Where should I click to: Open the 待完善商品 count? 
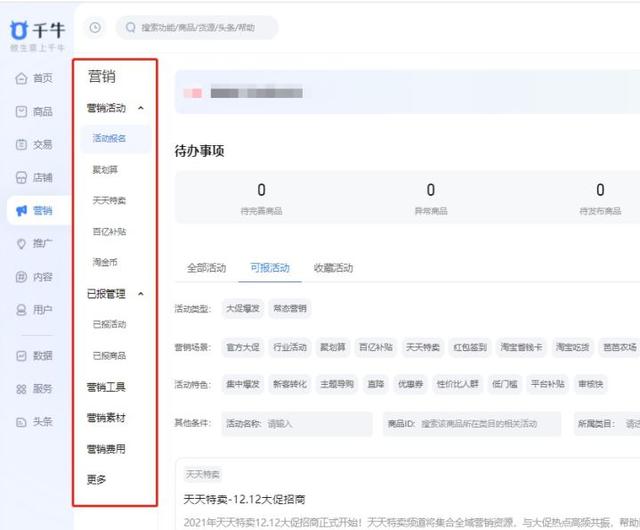point(261,190)
